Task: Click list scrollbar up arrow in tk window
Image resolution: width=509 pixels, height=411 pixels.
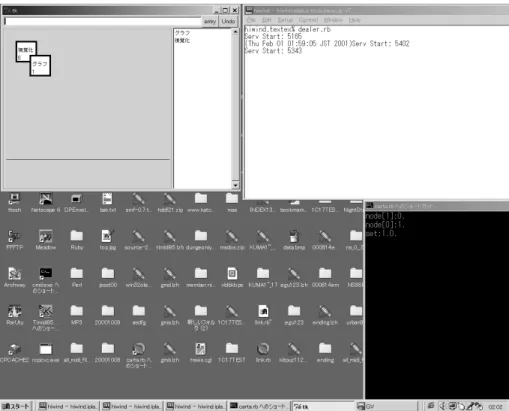Action: [235, 32]
